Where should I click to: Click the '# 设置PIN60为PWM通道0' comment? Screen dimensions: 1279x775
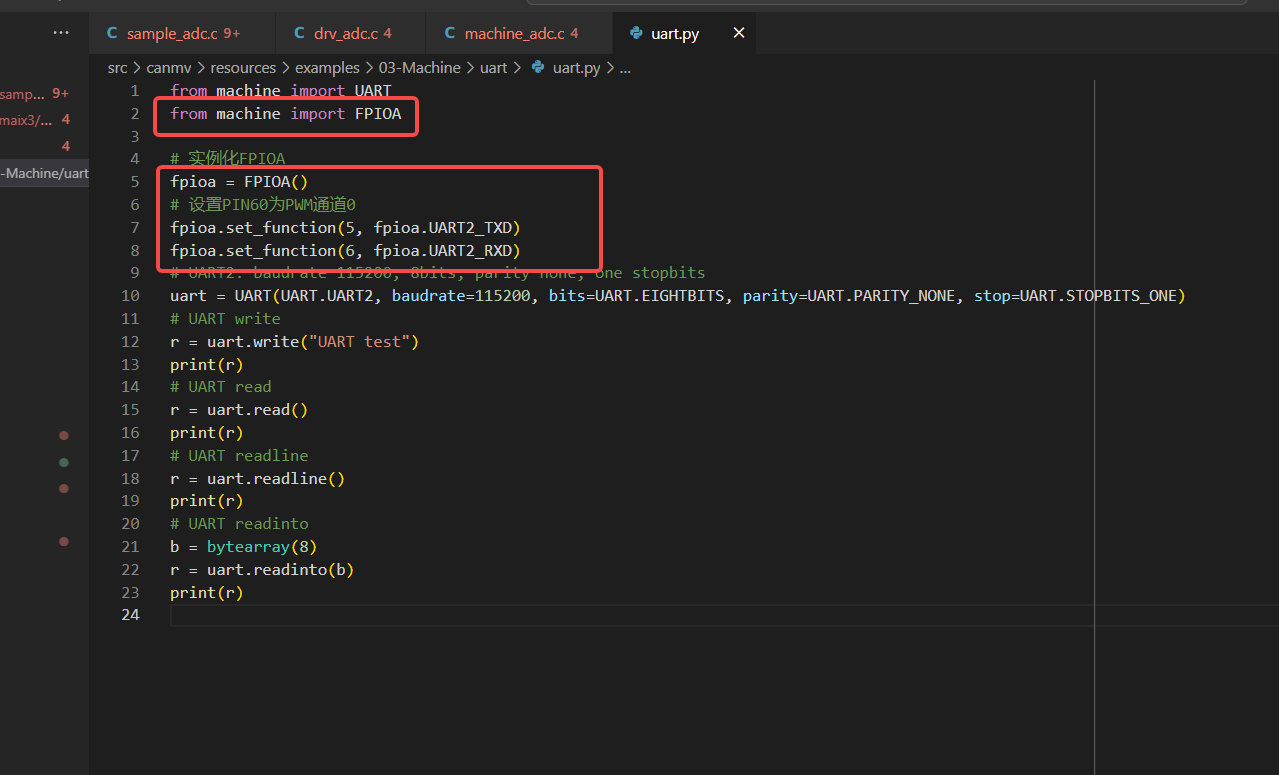pos(263,205)
